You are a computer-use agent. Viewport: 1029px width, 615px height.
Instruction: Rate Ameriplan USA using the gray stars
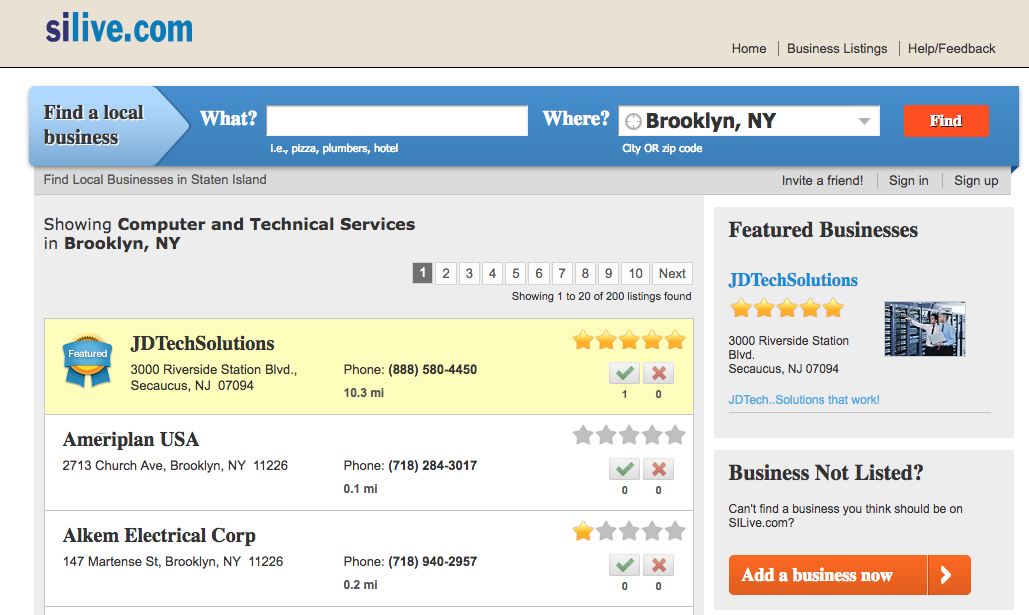coord(629,435)
